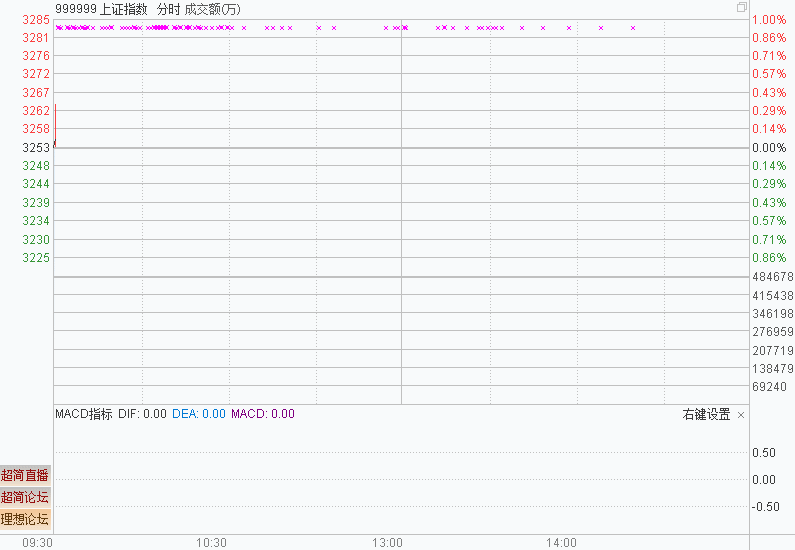Open the 超简直播 tab
The height and width of the screenshot is (550, 795).
coord(25,475)
